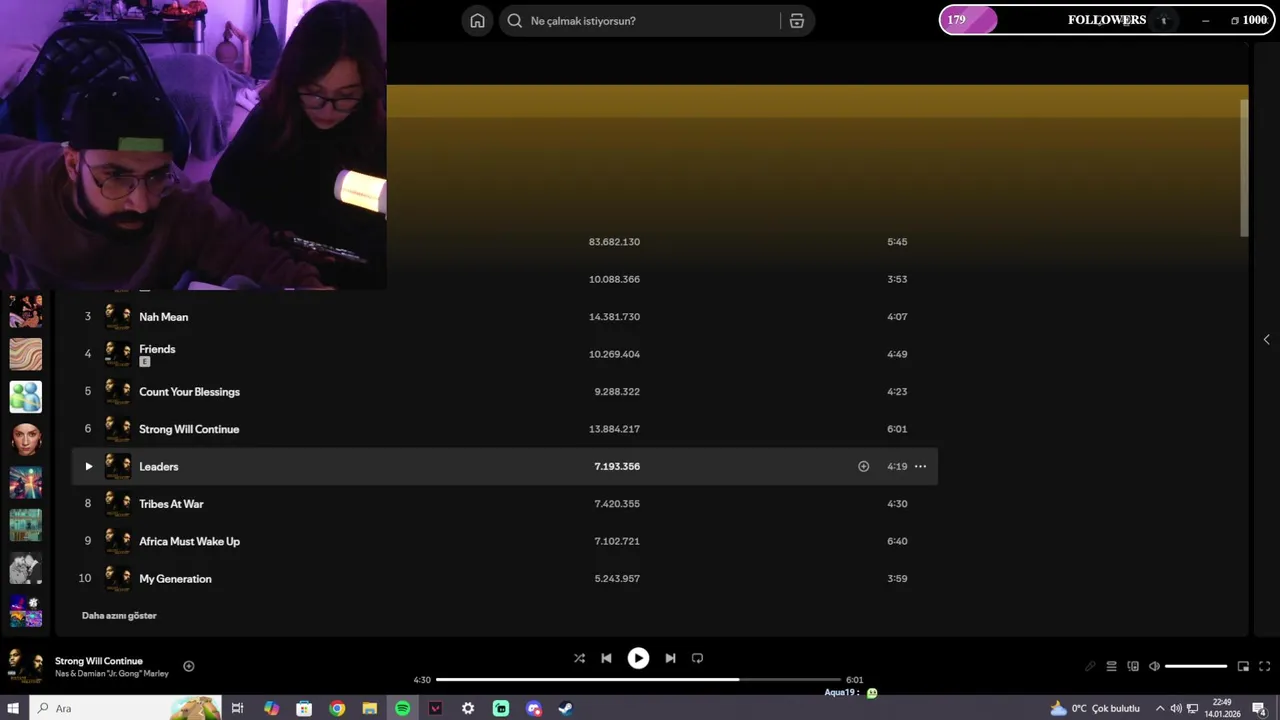This screenshot has height=720, width=1280.
Task: Open the weather widget showing 0°C
Action: click(x=1095, y=708)
